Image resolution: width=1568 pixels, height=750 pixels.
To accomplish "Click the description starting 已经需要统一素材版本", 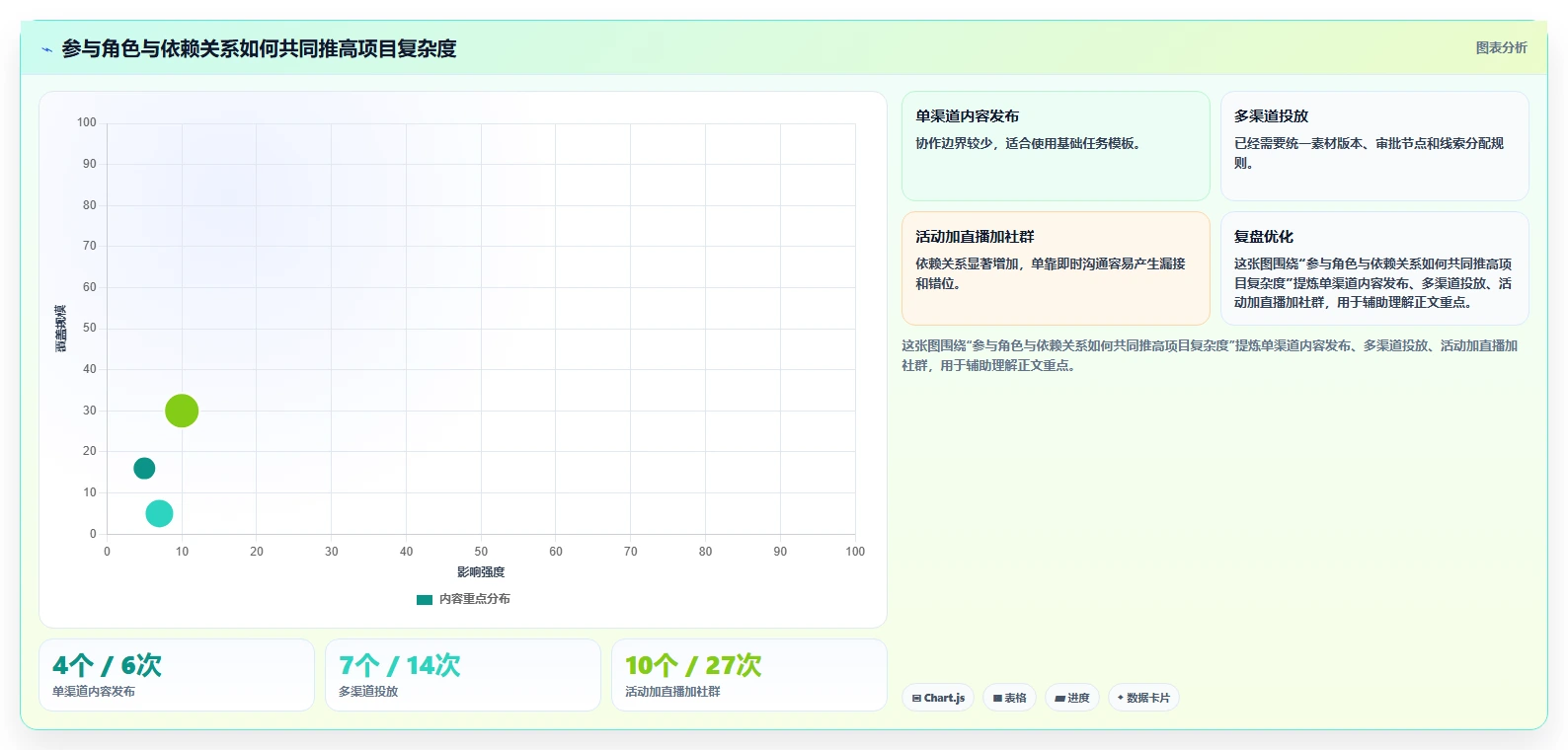I will 1369,153.
